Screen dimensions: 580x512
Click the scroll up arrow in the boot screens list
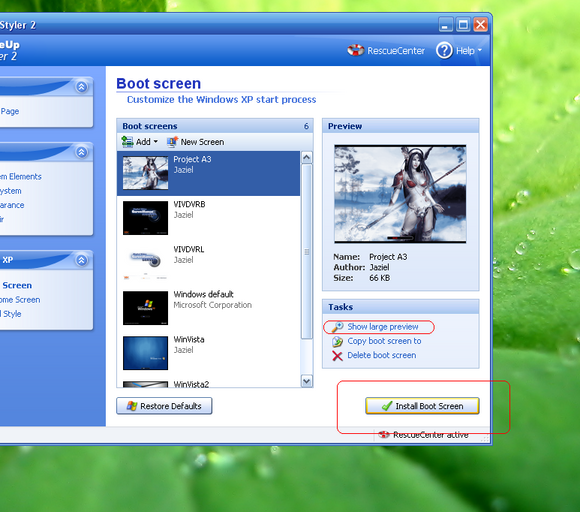(307, 158)
